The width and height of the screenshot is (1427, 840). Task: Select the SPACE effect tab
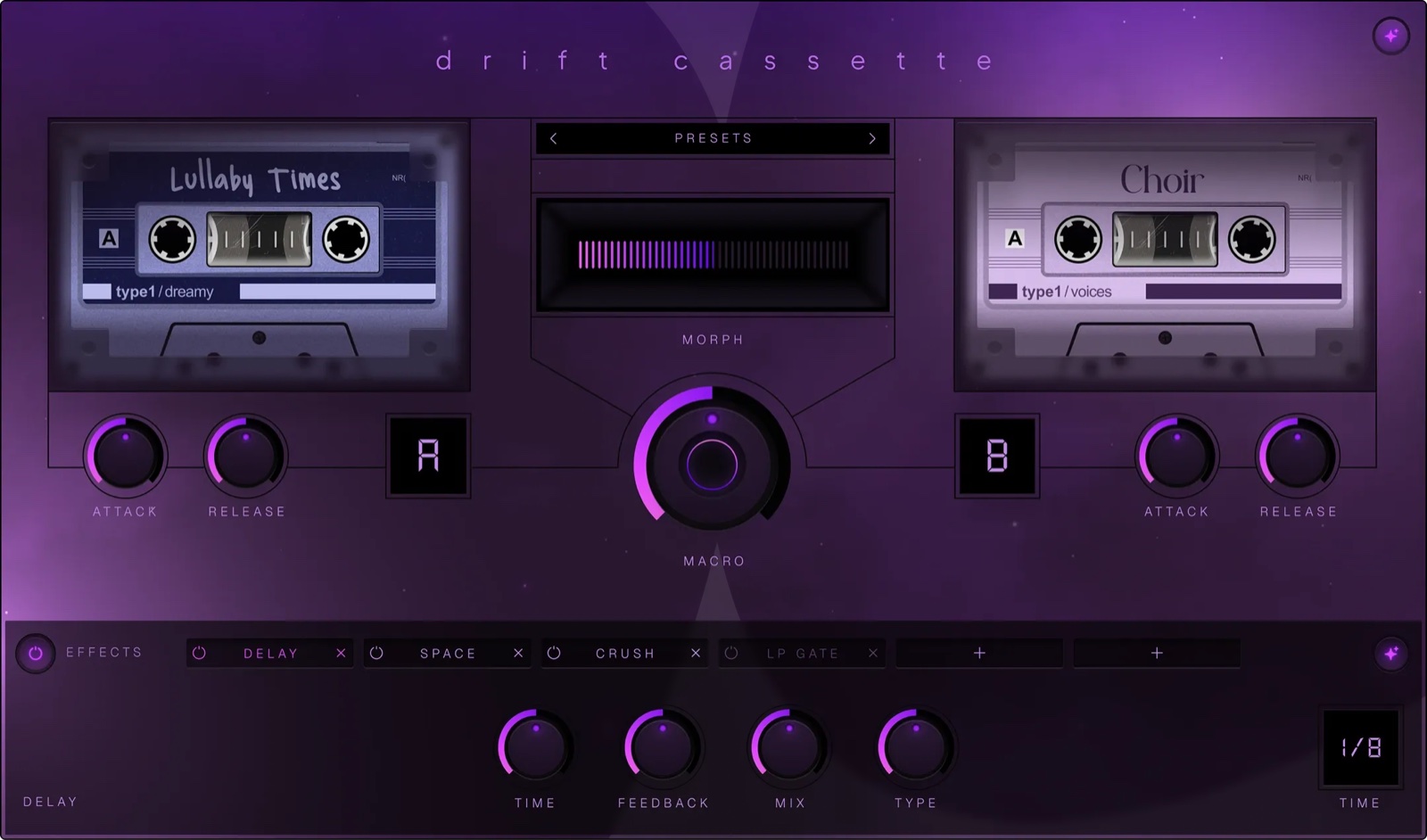(x=448, y=654)
